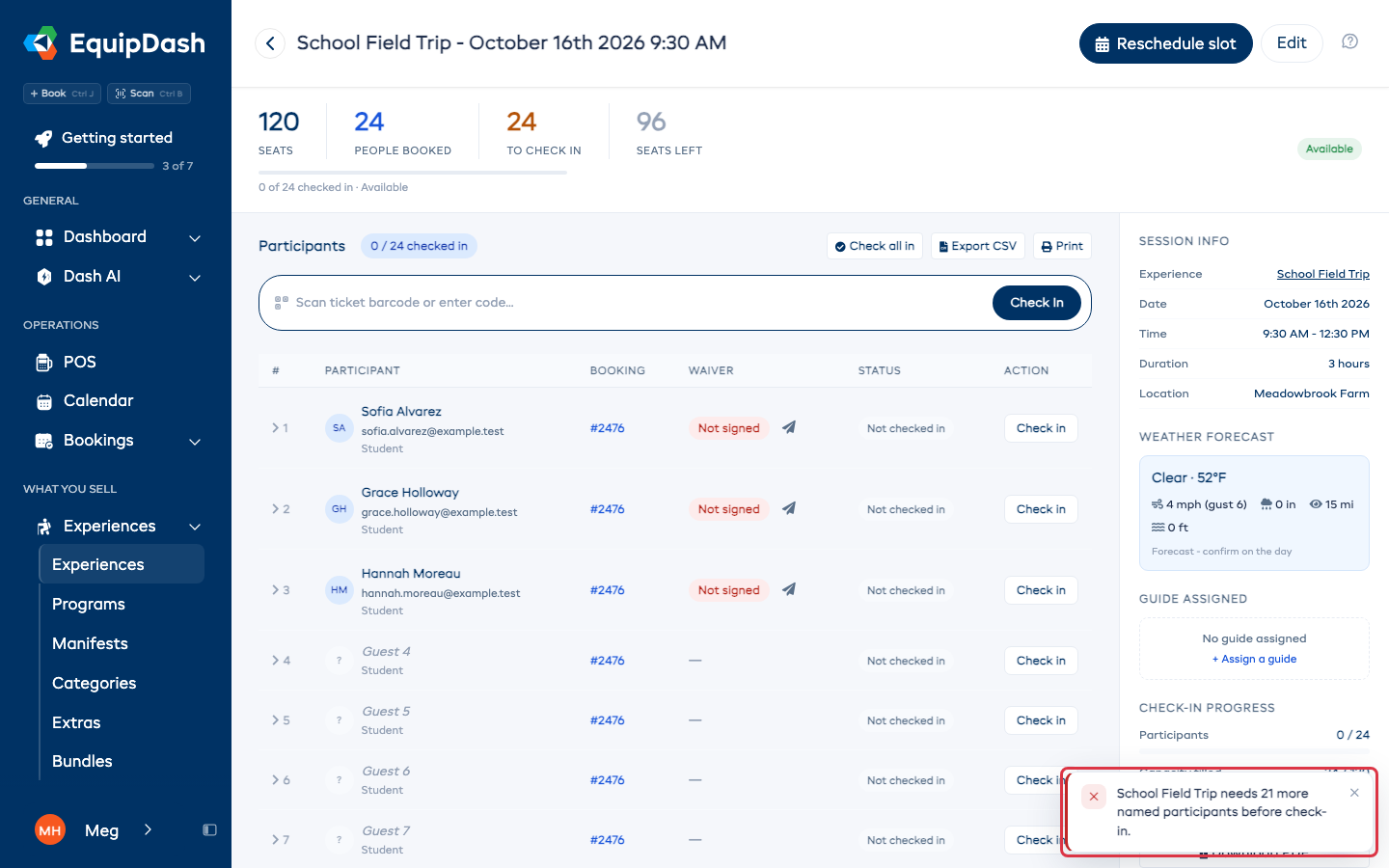Print the participant list
Viewport: 1389px width, 868px height.
coord(1062,246)
